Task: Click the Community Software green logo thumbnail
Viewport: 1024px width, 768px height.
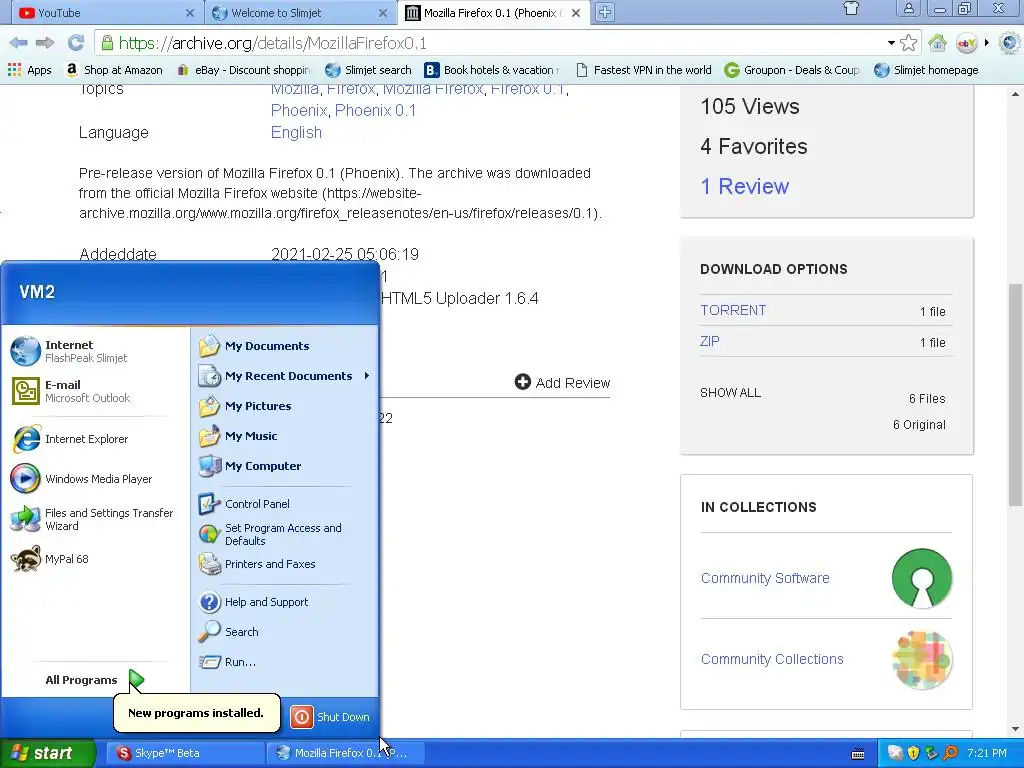Action: [921, 578]
